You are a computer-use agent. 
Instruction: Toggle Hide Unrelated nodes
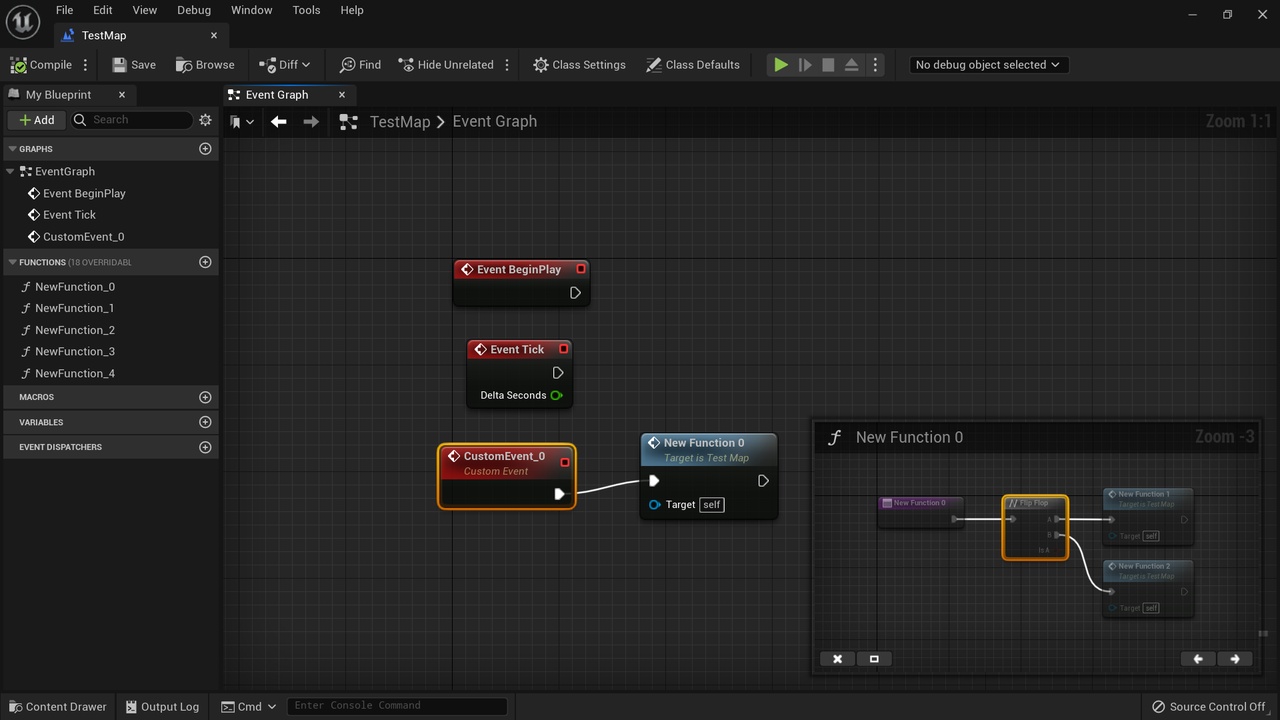[446, 64]
